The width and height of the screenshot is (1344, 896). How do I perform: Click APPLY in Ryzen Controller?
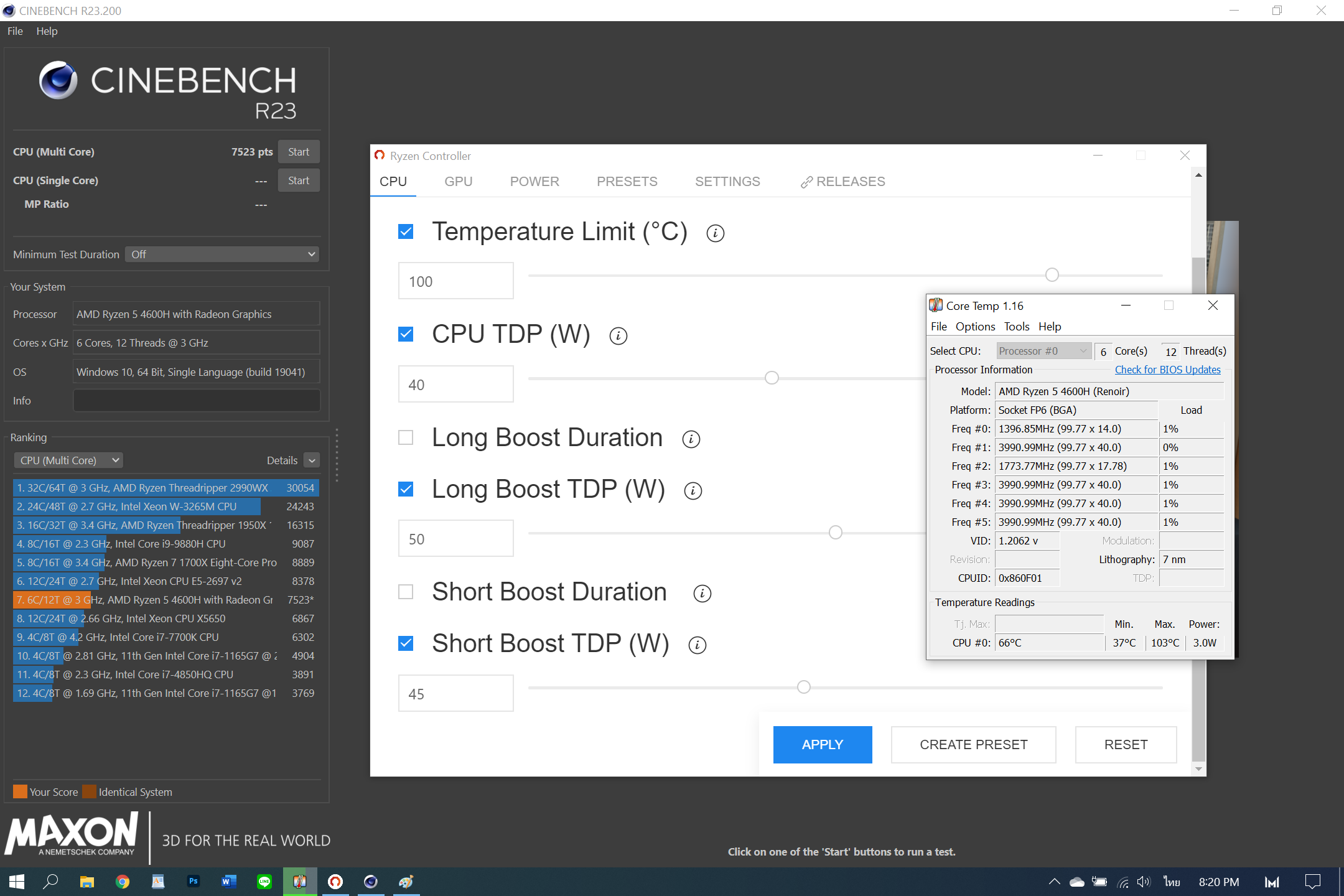[823, 745]
